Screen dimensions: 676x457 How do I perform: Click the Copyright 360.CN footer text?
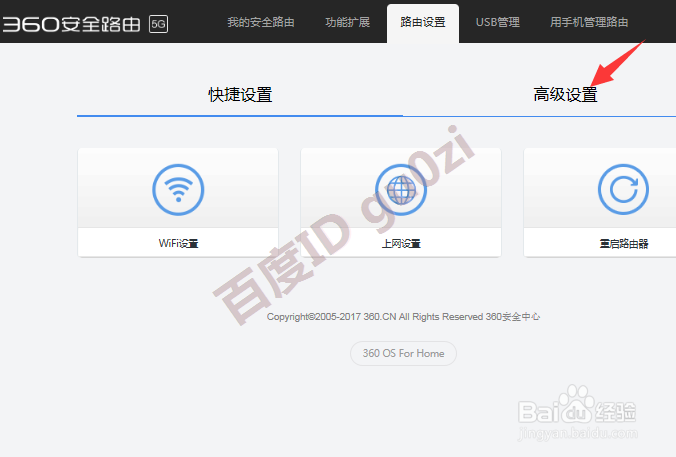click(x=403, y=317)
